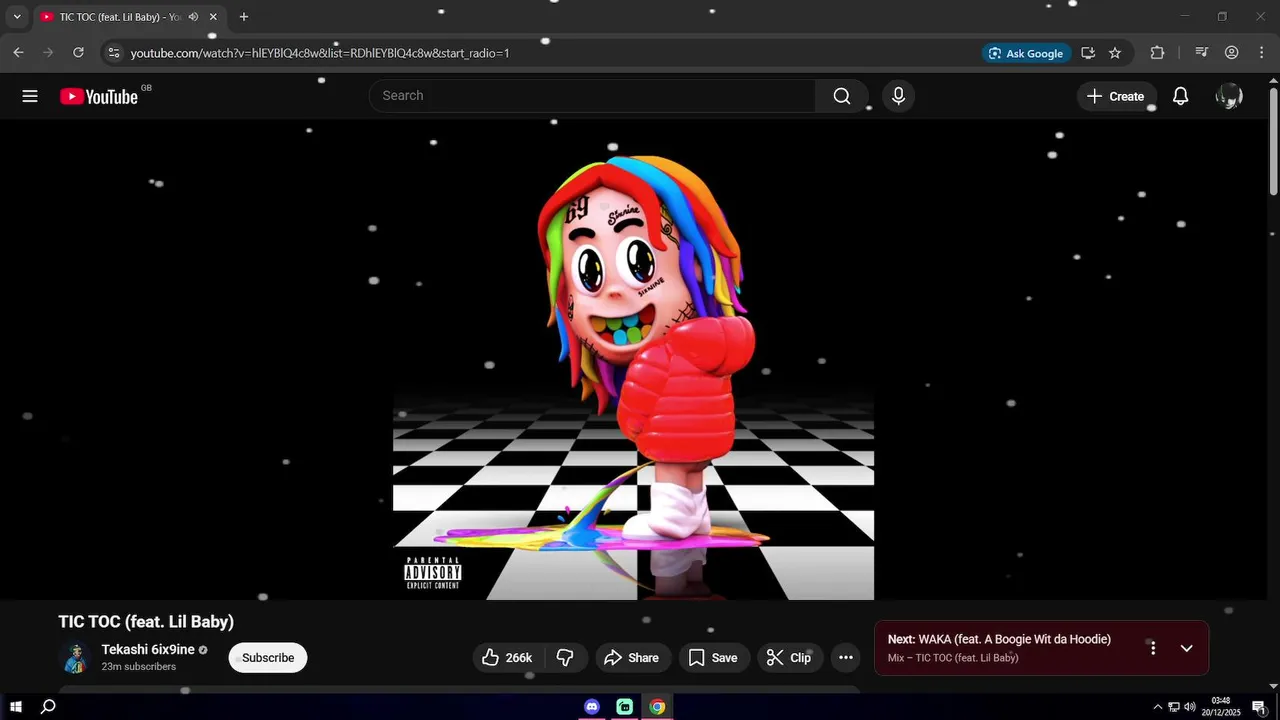The width and height of the screenshot is (1280, 720).
Task: Open a new browser tab
Action: click(x=243, y=17)
